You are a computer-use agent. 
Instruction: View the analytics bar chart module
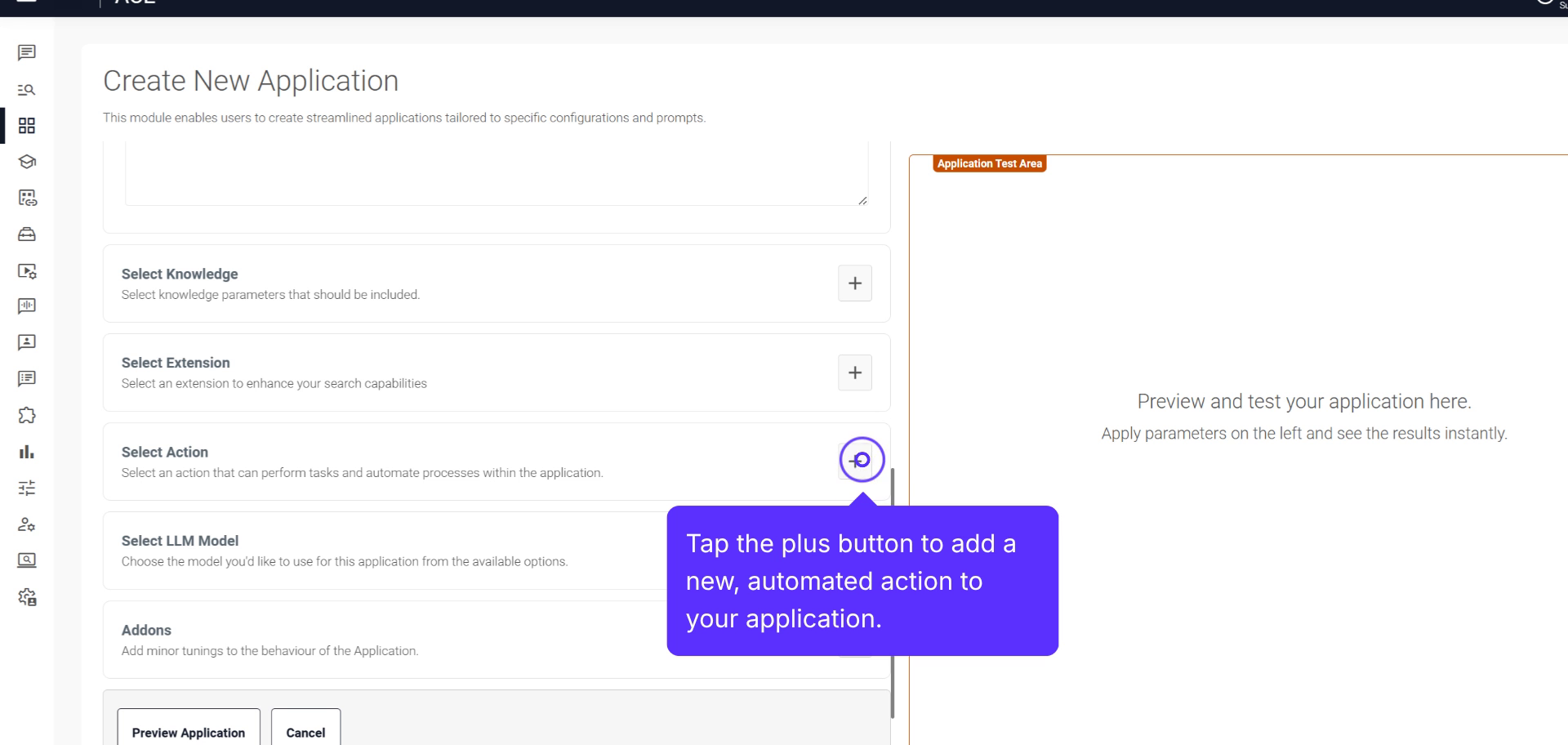[27, 452]
